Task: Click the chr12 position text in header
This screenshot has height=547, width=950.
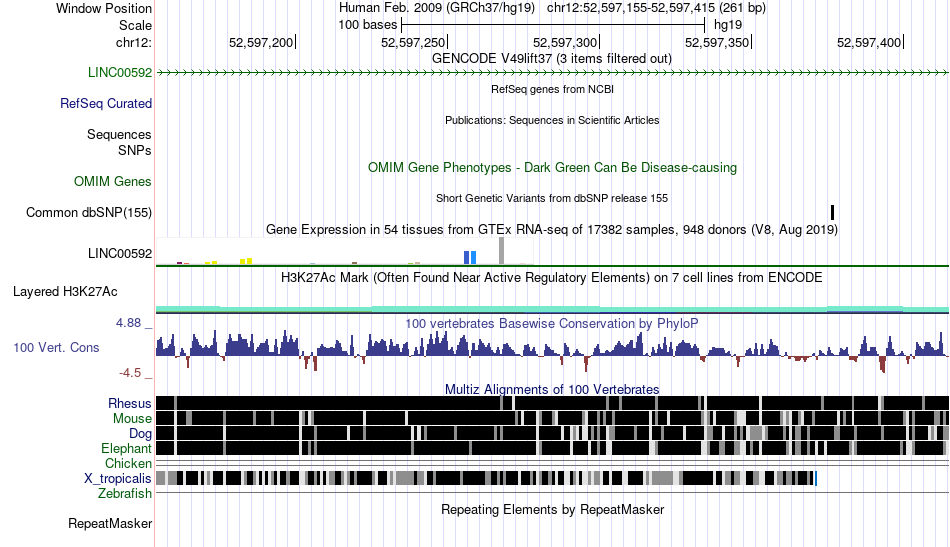Action: [x=656, y=8]
